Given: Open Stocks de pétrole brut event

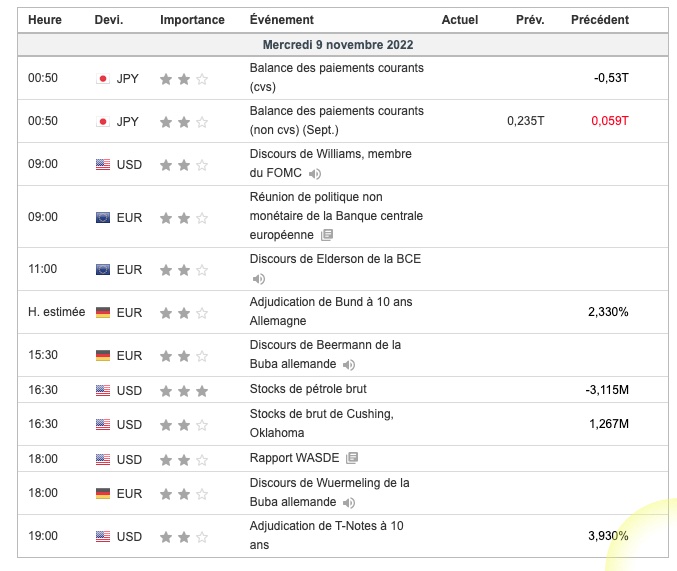Looking at the screenshot, I should pos(315,389).
